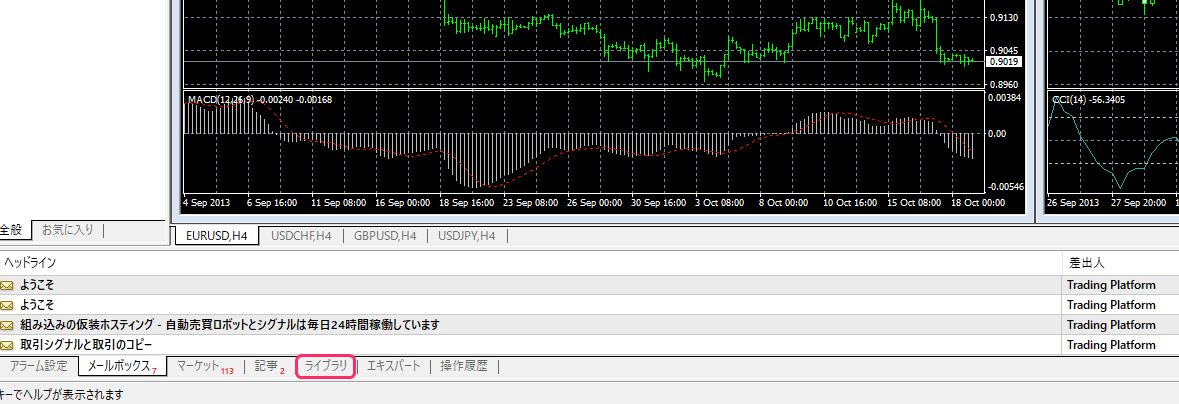Select the 全般 navigator tab

12,230
